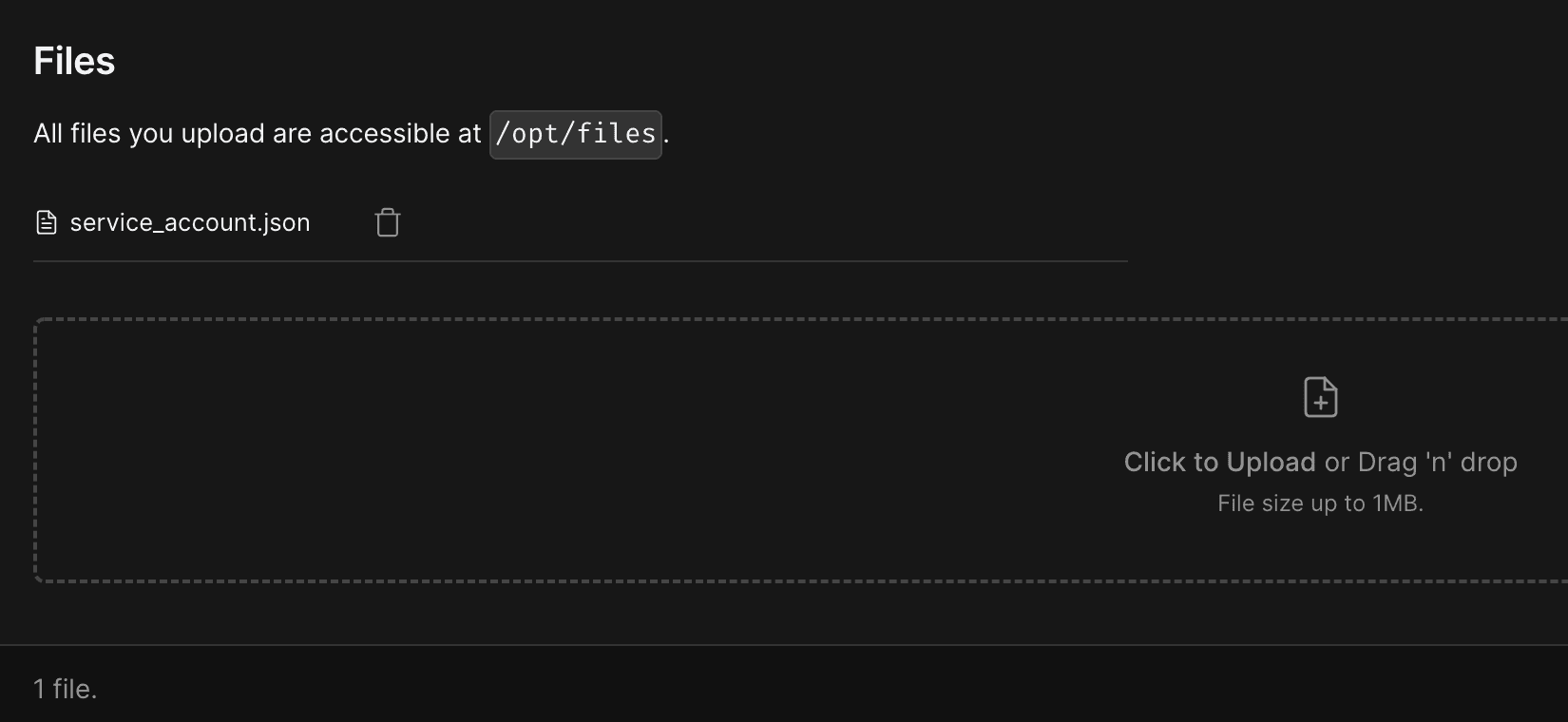Select the /opt/files path code chip
1568x722 pixels.
point(575,134)
